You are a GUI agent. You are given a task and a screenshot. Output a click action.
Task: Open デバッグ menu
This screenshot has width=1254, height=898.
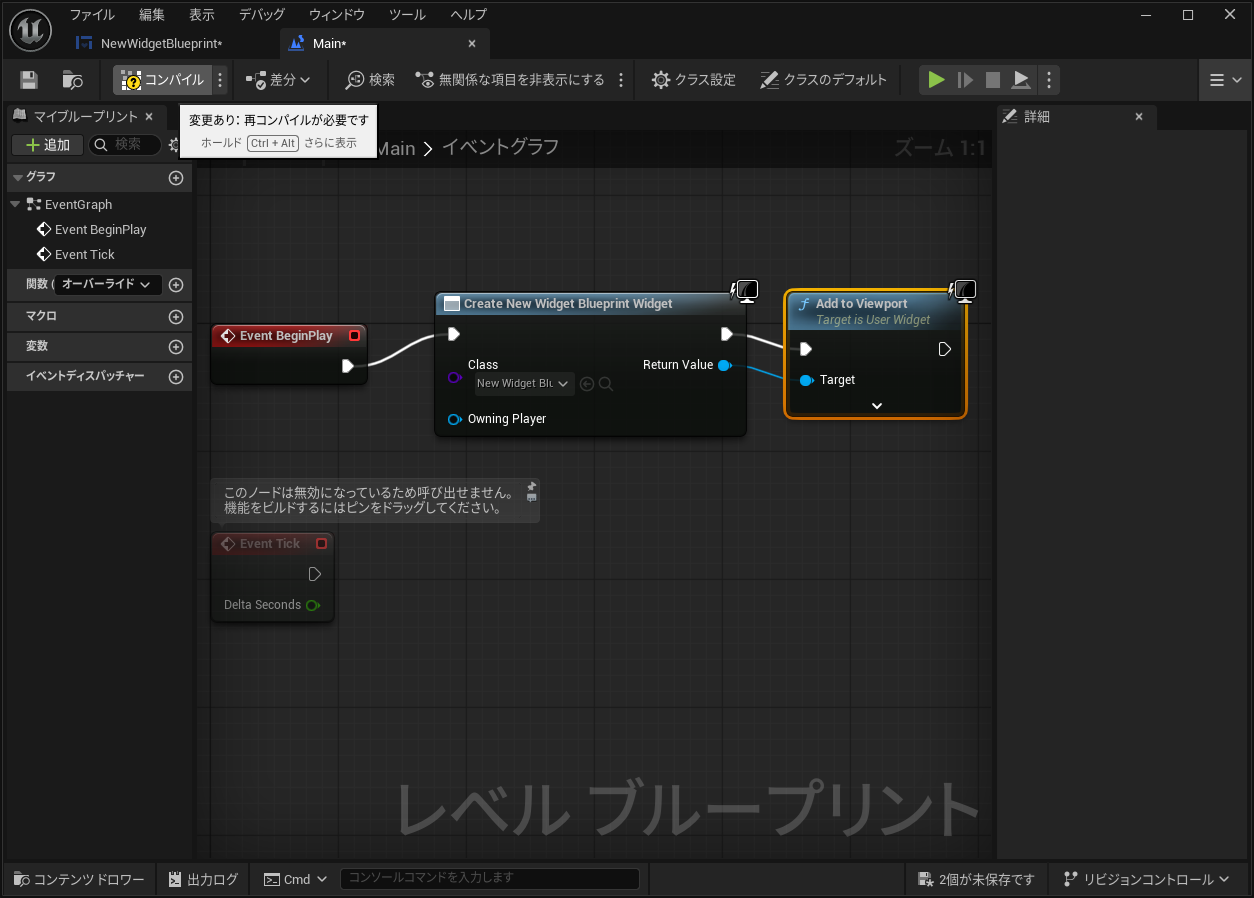(262, 15)
